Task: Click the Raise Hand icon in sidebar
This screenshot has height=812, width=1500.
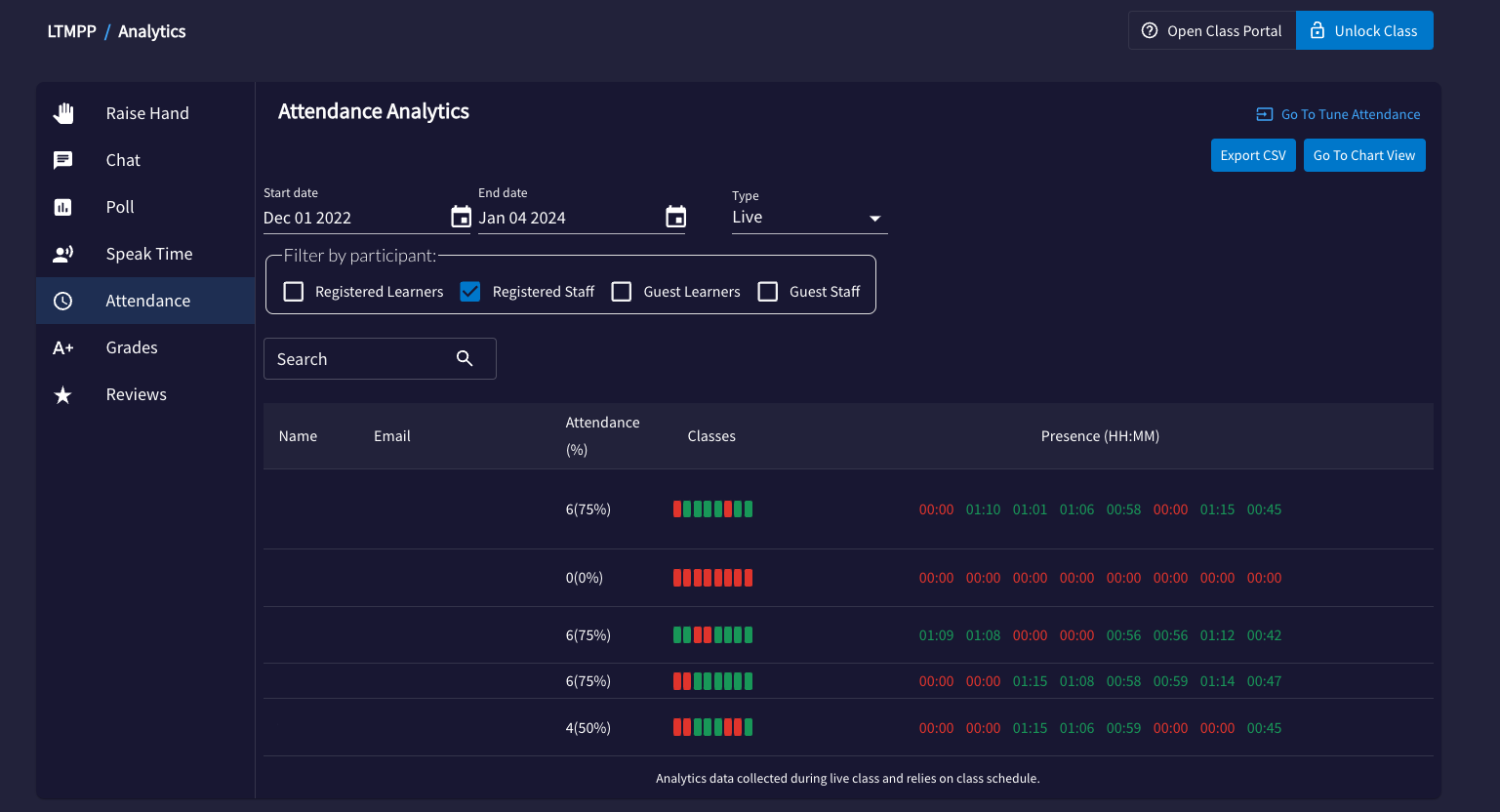Action: tap(63, 113)
